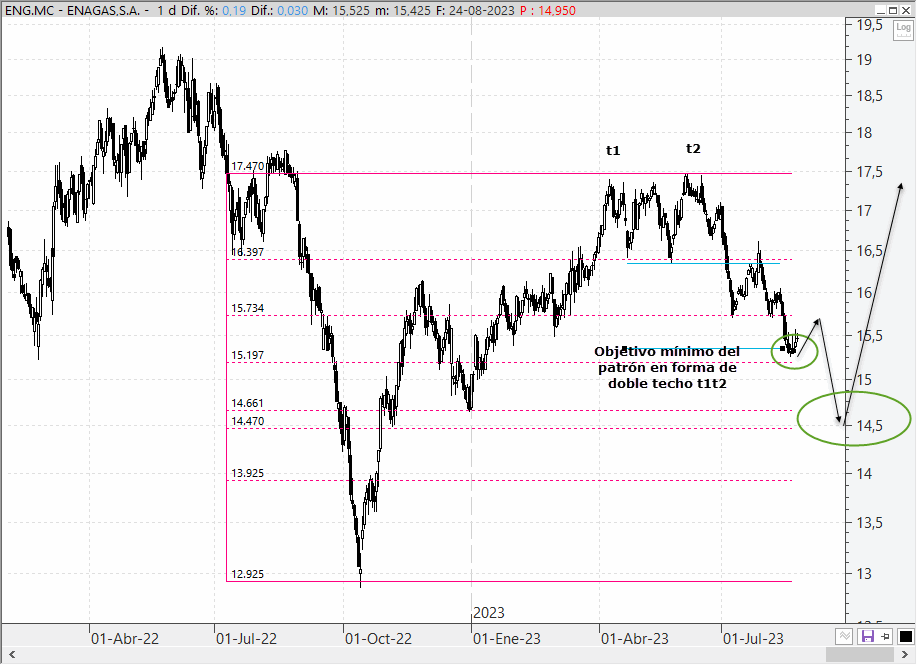Minimize the chart window
This screenshot has height=665, width=917.
click(881, 10)
